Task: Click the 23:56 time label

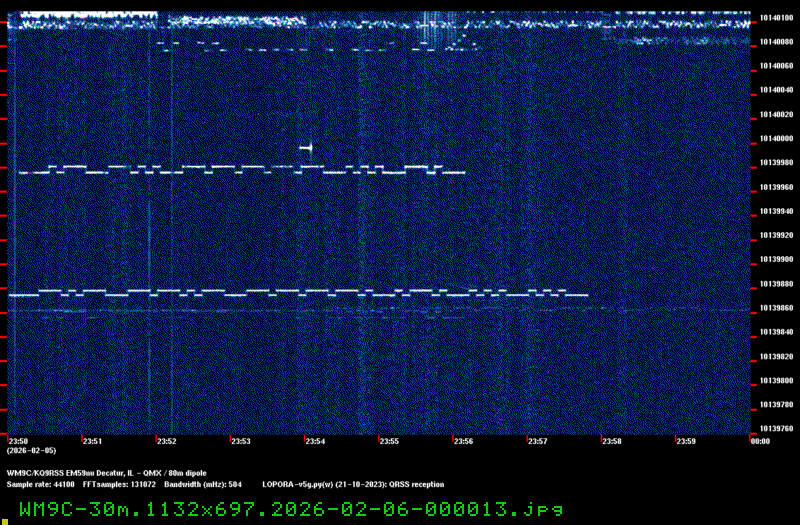Action: click(x=464, y=441)
